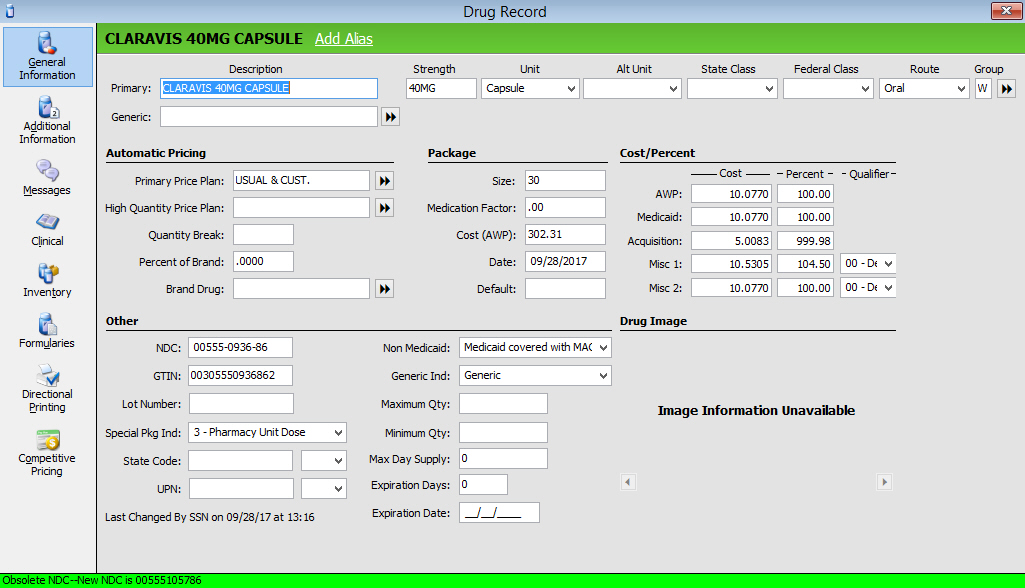This screenshot has height=588, width=1025.
Task: Open Directional Printing section
Action: [47, 389]
